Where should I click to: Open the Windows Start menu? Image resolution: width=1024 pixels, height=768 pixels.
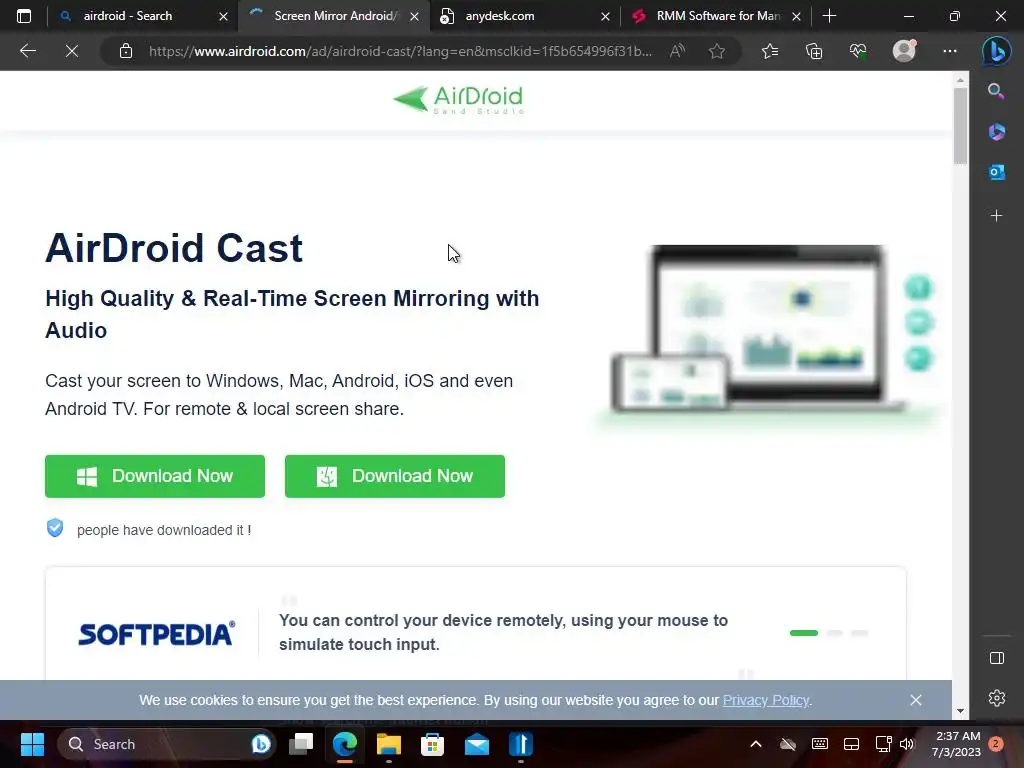(32, 744)
